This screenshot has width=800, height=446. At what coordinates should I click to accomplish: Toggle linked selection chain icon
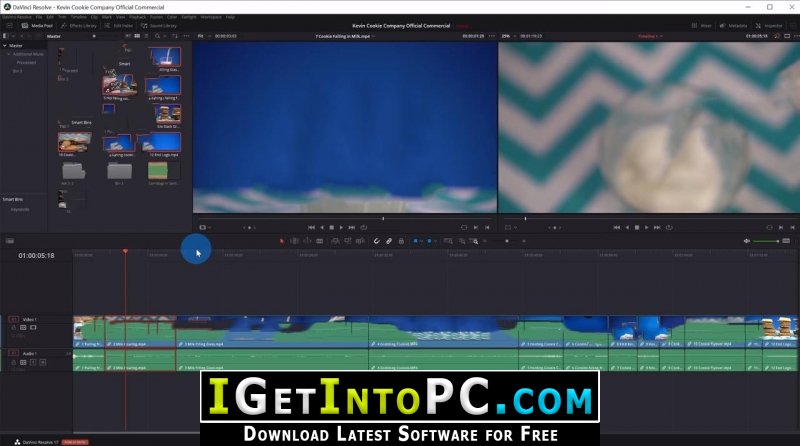(x=389, y=241)
